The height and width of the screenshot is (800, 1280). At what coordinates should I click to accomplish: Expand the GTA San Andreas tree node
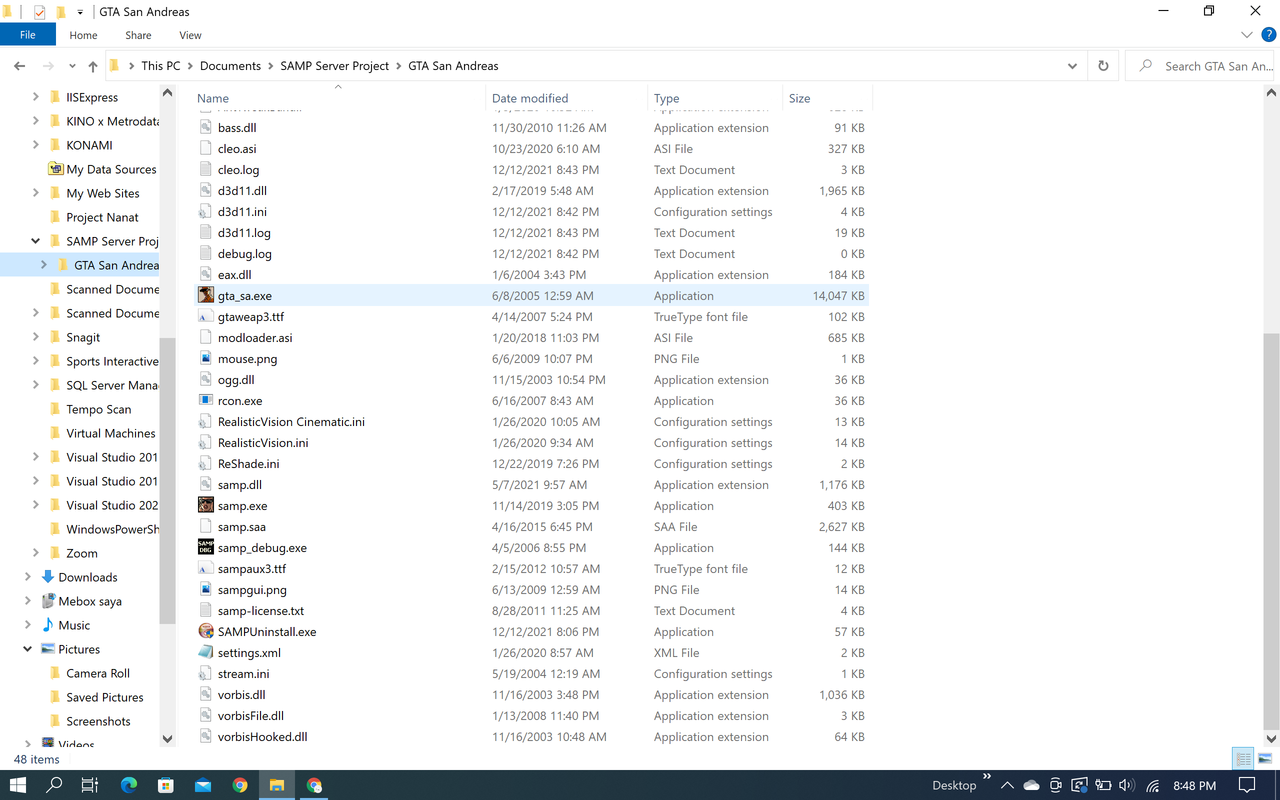[x=44, y=265]
